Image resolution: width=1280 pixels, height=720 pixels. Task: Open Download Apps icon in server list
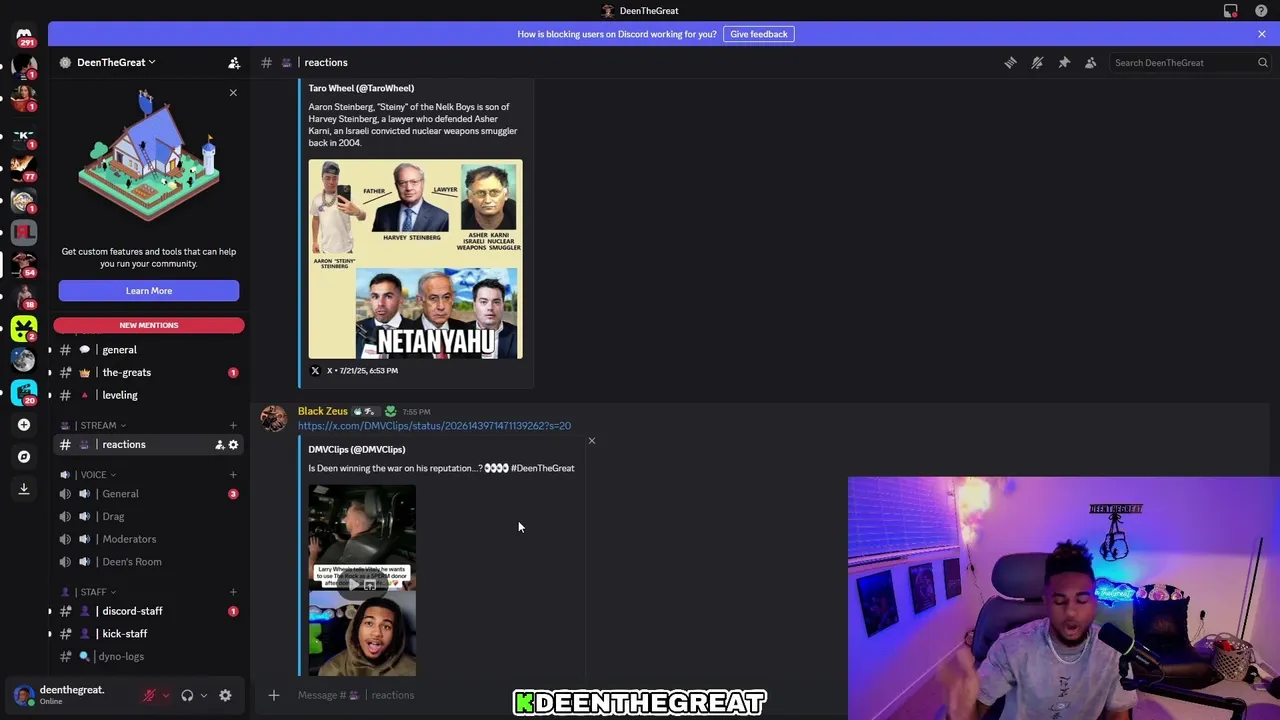pos(24,489)
